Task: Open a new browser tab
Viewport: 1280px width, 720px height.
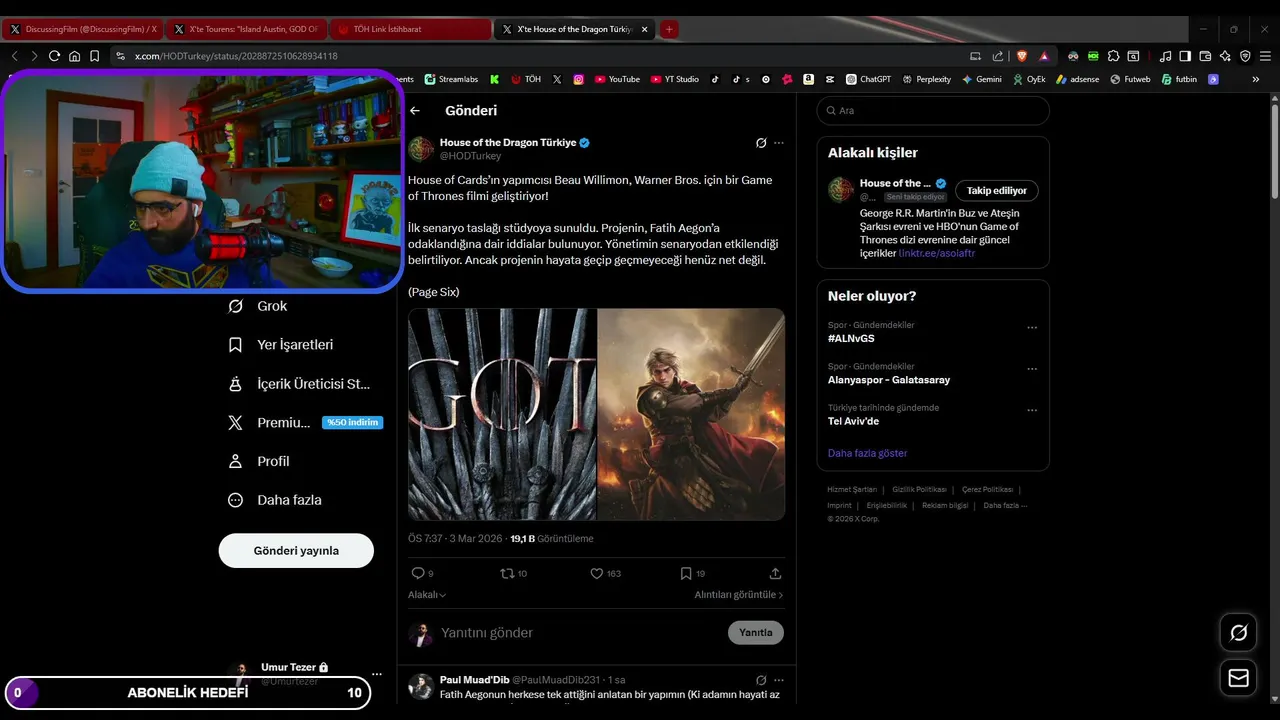Action: [669, 30]
